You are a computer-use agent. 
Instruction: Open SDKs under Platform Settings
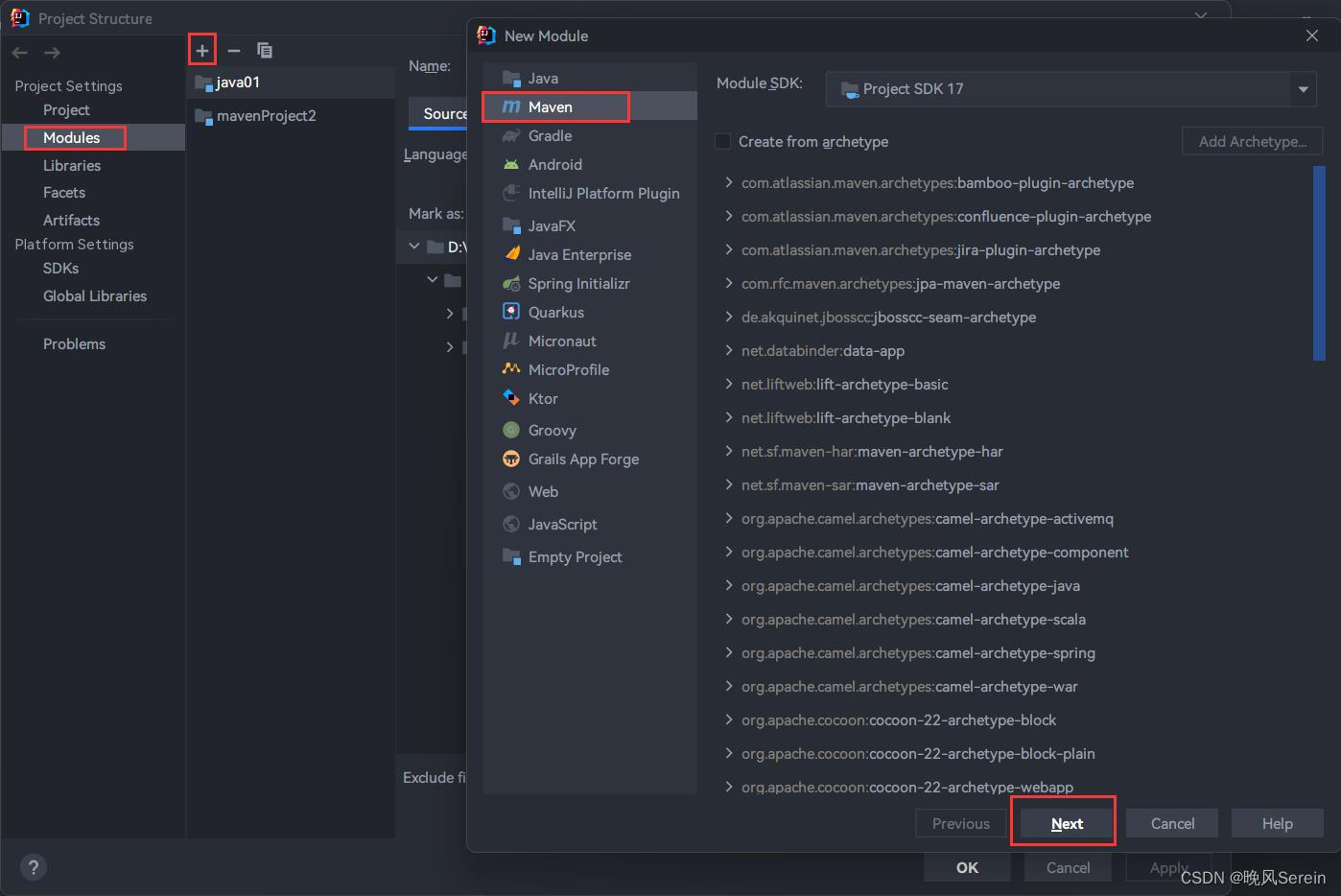point(60,269)
